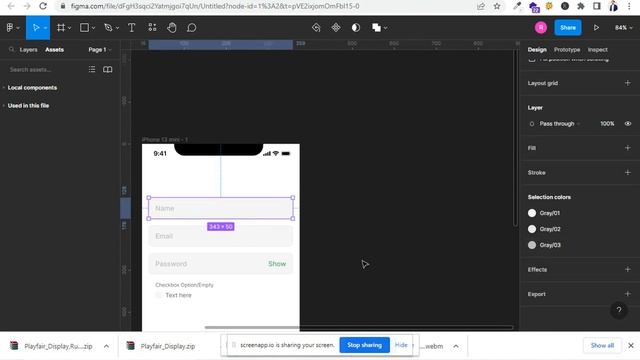Click the Present play button
The image size is (640, 360).
(x=596, y=27)
